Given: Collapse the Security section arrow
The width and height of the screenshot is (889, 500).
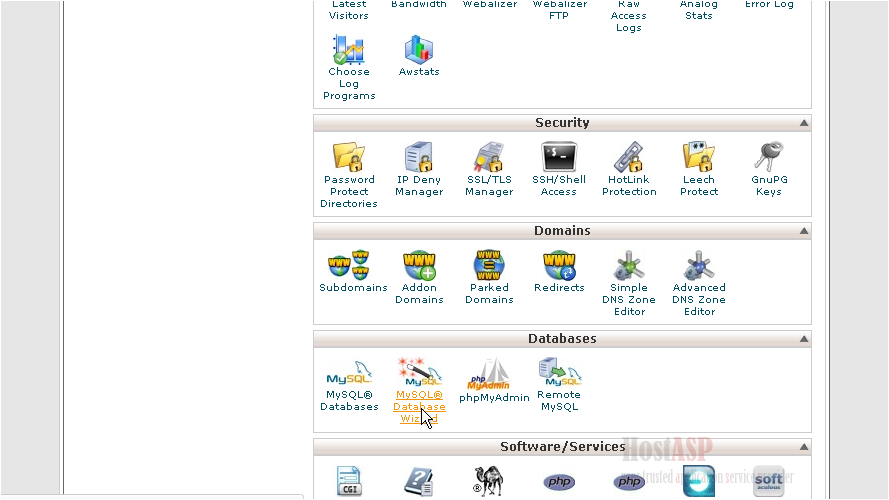Looking at the screenshot, I should click(803, 123).
